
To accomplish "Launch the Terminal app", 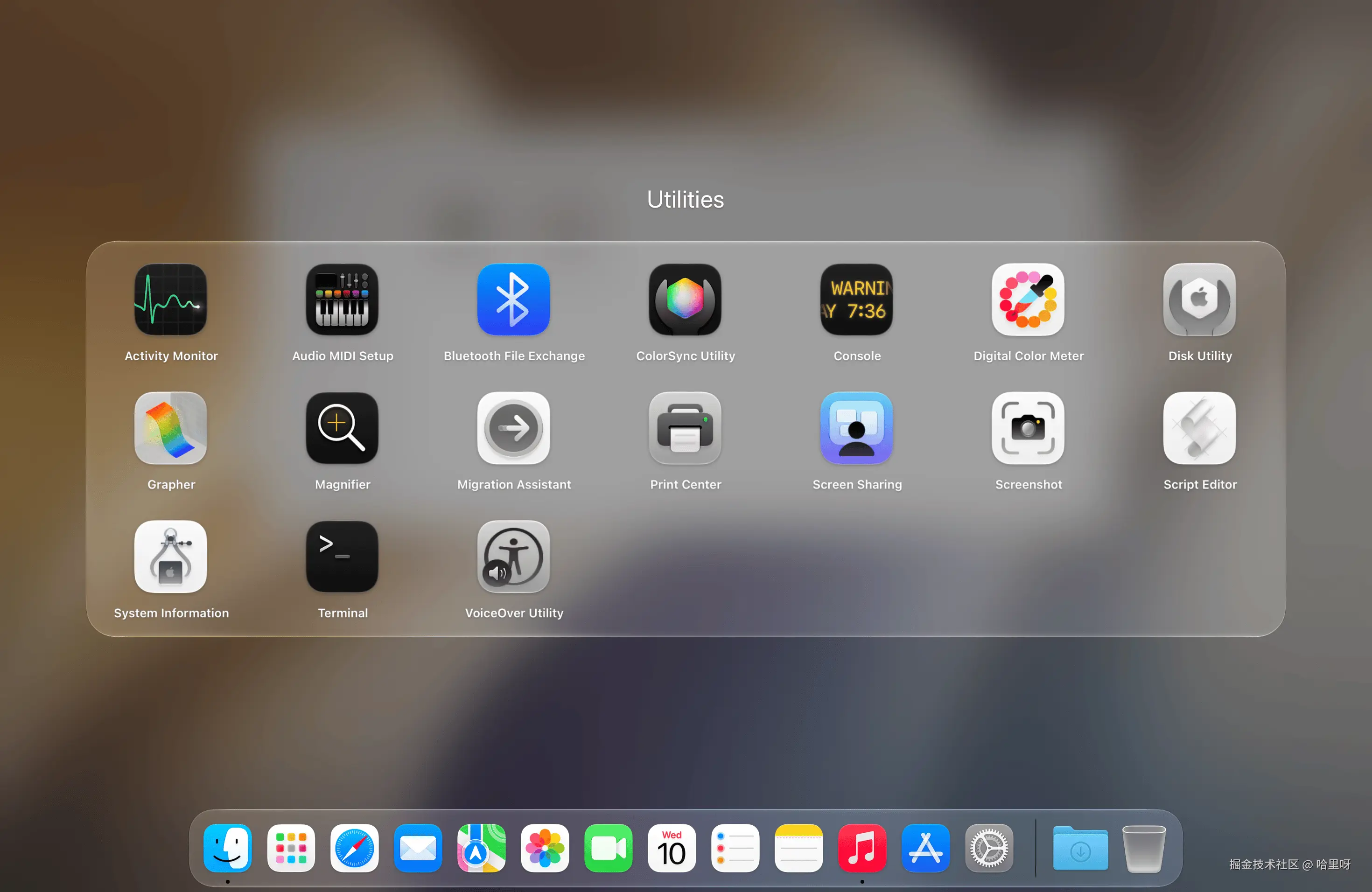I will (x=343, y=557).
